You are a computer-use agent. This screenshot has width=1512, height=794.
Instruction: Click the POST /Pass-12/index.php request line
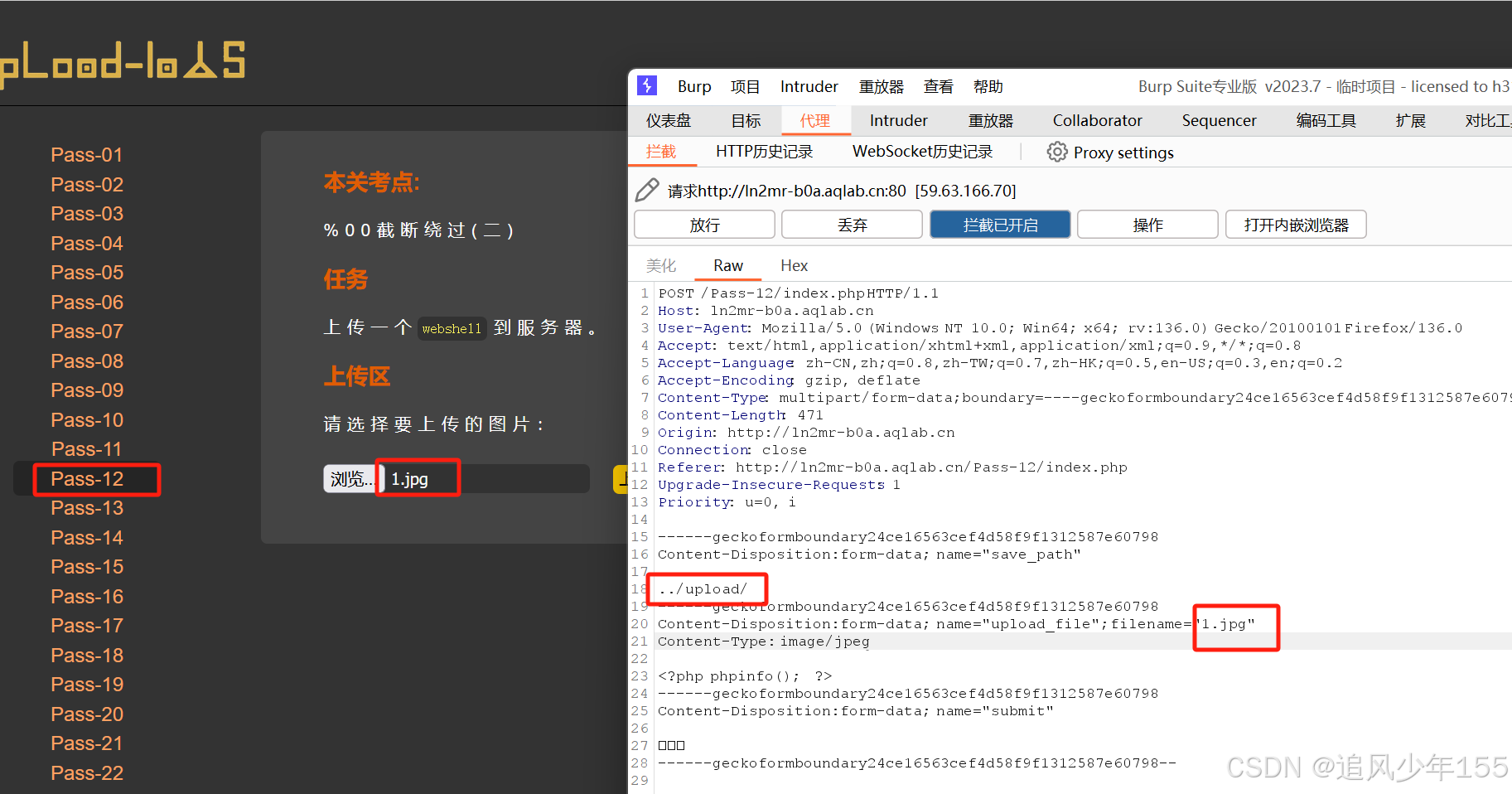click(x=799, y=293)
